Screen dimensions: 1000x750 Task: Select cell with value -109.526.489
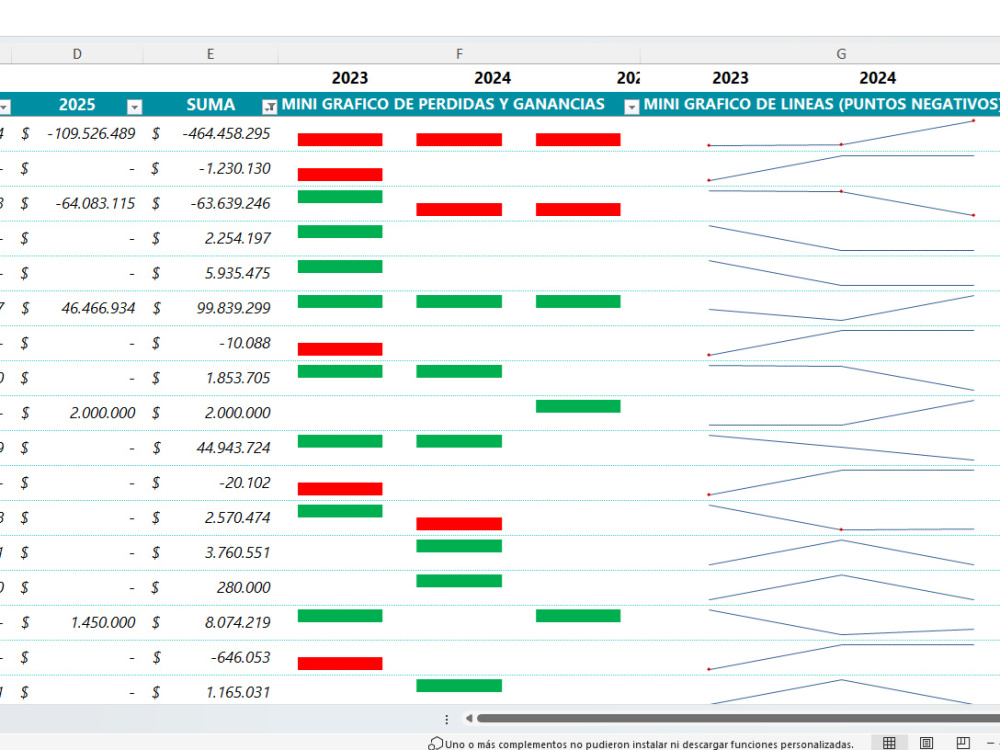click(x=77, y=134)
